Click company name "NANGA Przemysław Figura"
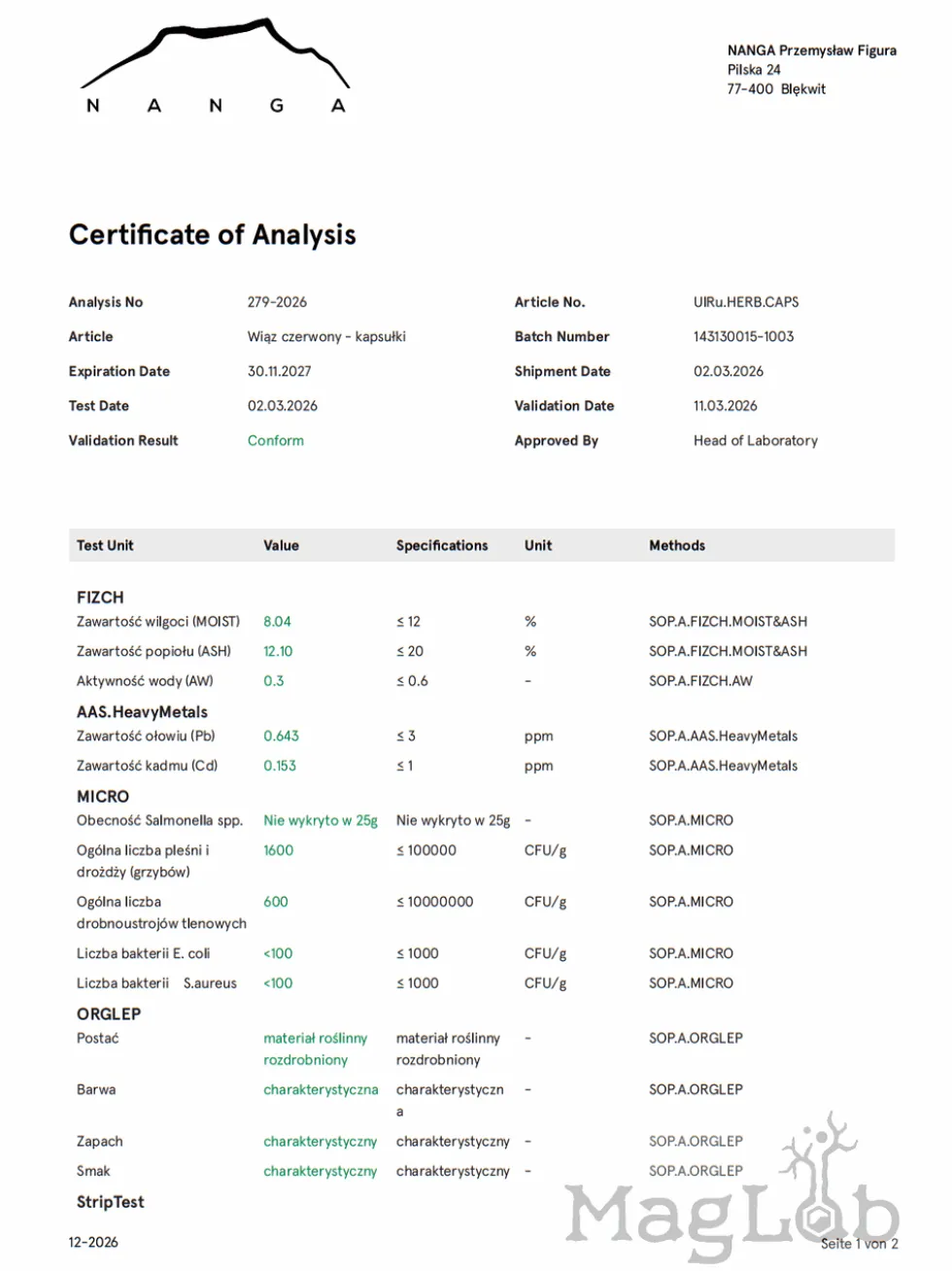Screen dimensions: 952x1271 click(812, 51)
